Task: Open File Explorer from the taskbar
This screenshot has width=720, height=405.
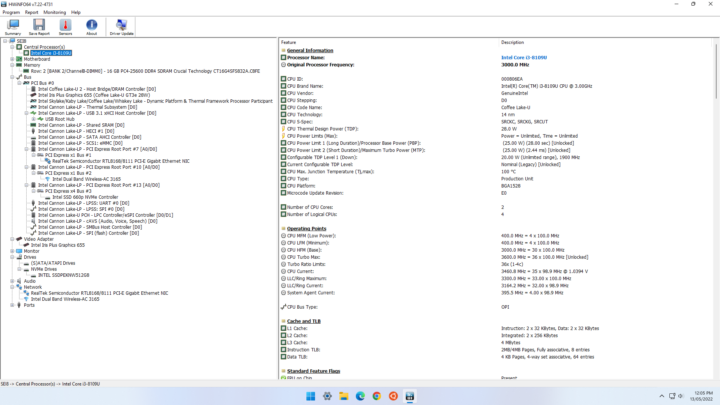Action: 343,396
